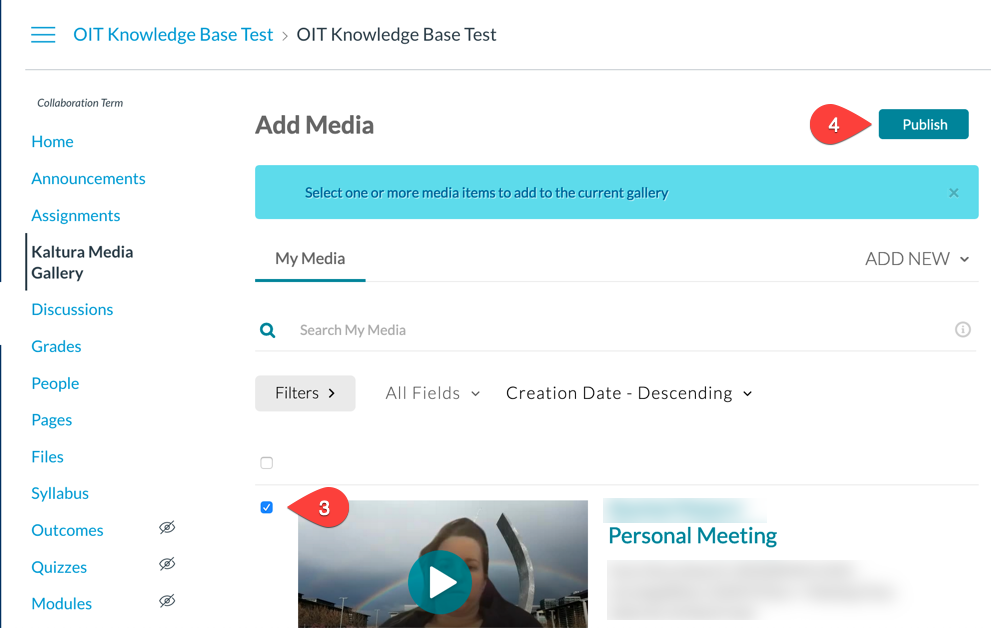Play the Personal Meeting video
991x628 pixels.
coord(440,582)
